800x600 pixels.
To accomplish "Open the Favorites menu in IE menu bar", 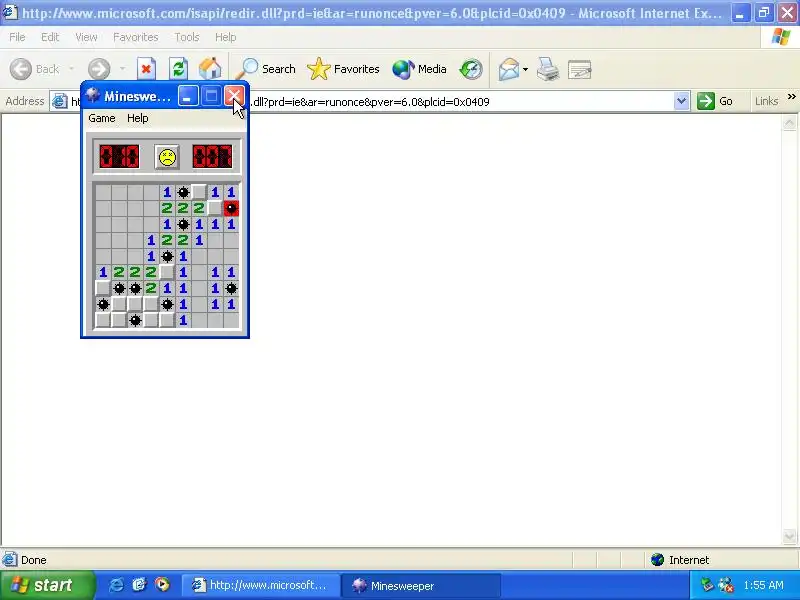I will [x=136, y=37].
